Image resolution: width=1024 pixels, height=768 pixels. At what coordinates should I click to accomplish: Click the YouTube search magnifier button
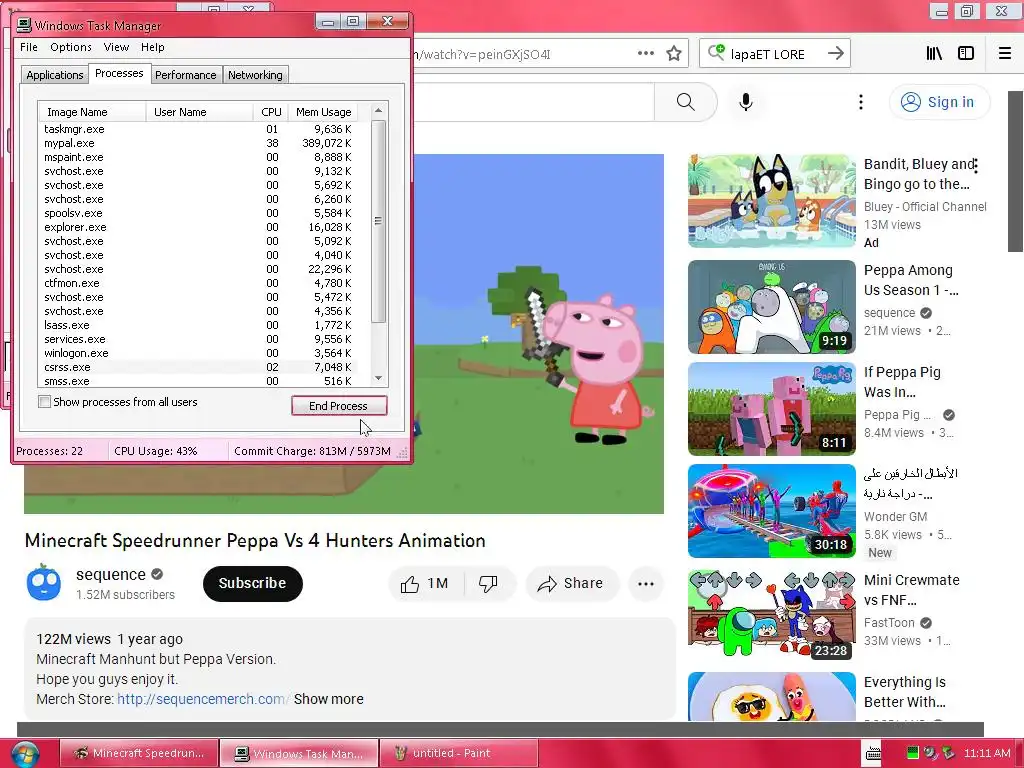pyautogui.click(x=686, y=102)
